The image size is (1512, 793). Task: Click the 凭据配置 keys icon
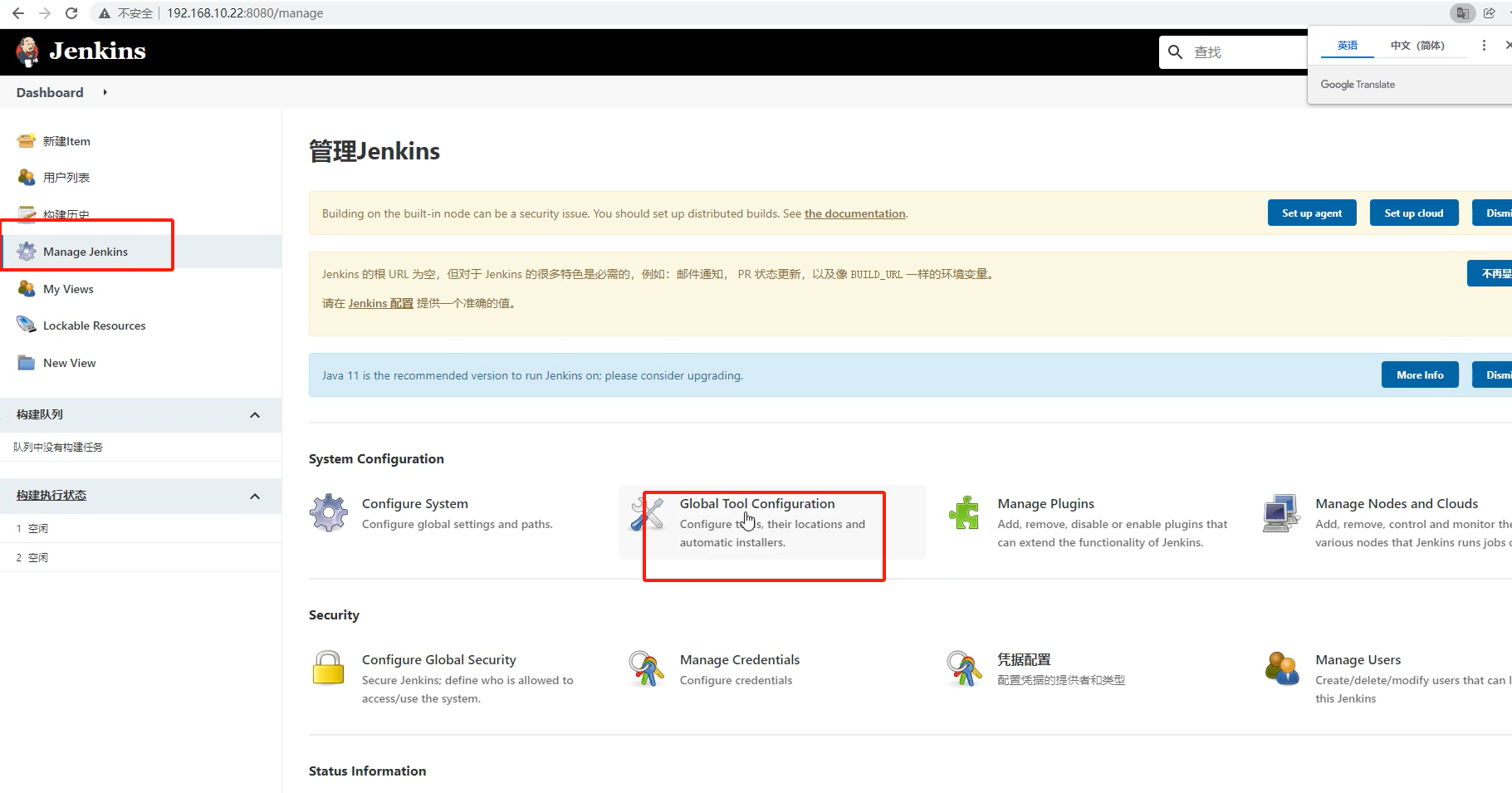tap(965, 668)
